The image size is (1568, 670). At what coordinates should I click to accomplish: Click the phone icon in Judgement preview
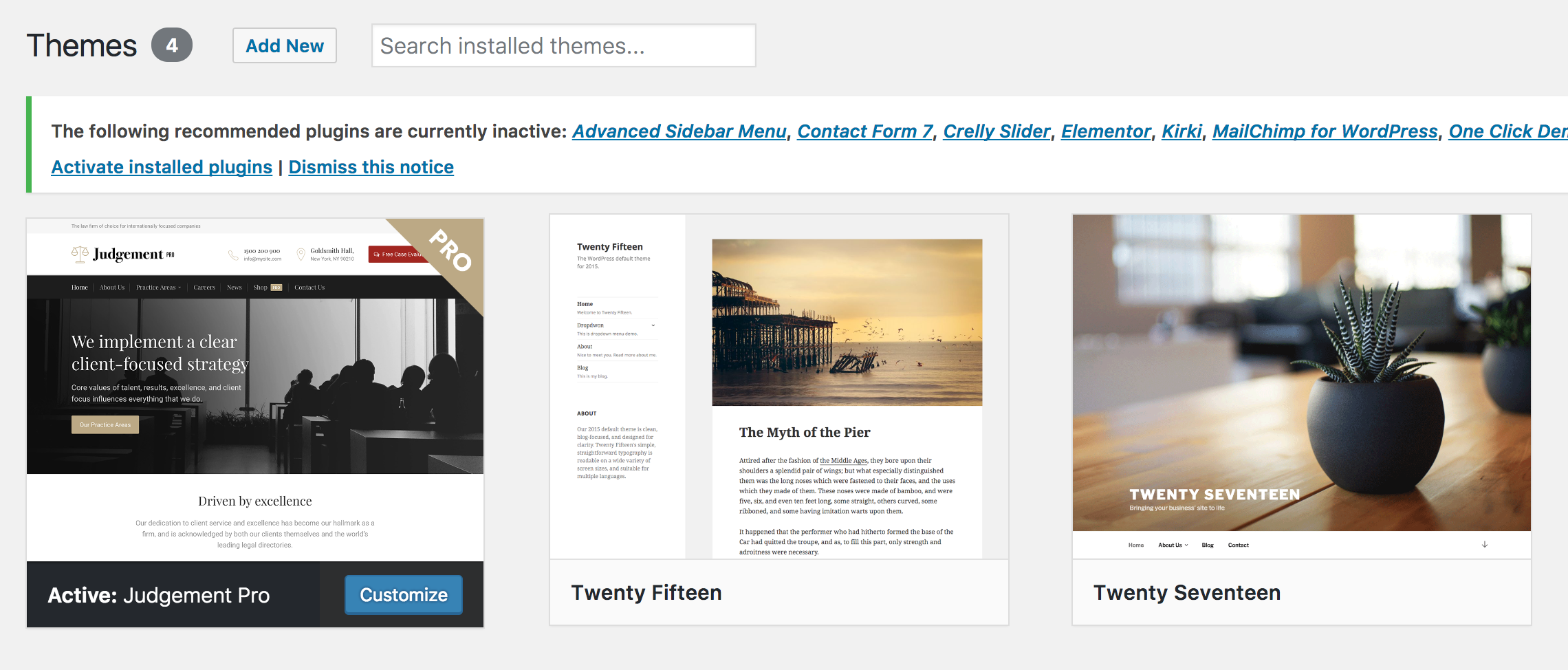click(233, 255)
